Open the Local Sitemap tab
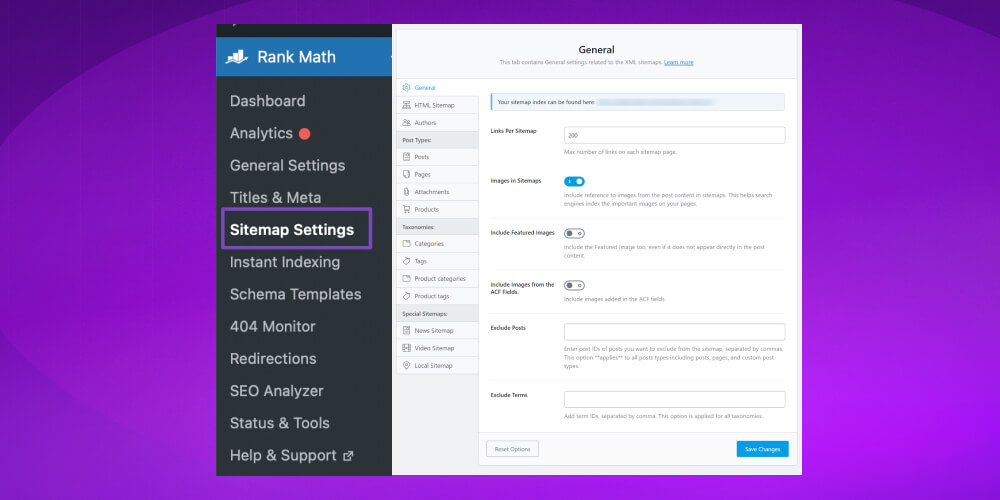Image resolution: width=1000 pixels, height=500 pixels. pyautogui.click(x=437, y=365)
